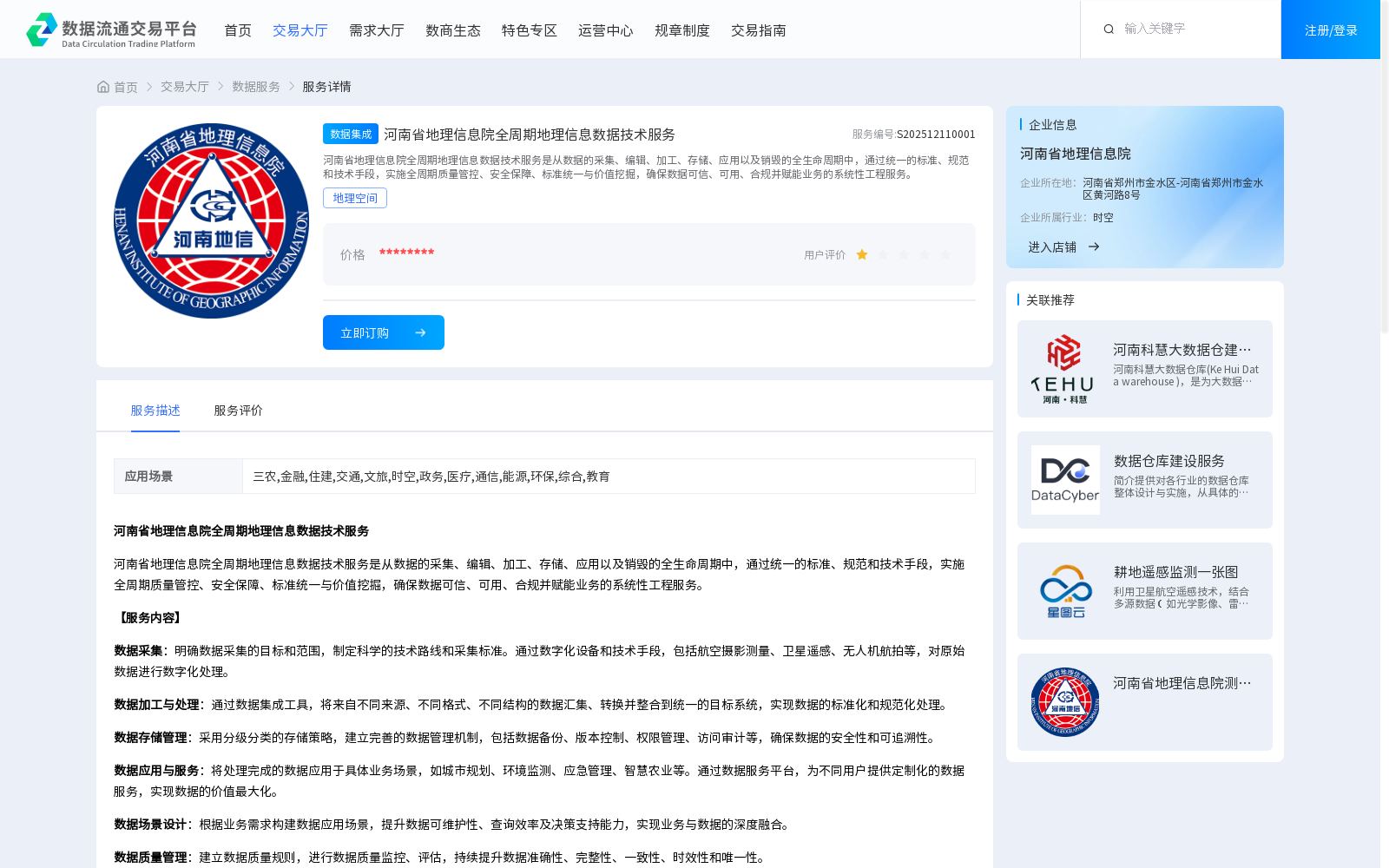
Task: Switch to the 服务描述 tab
Action: 155,411
